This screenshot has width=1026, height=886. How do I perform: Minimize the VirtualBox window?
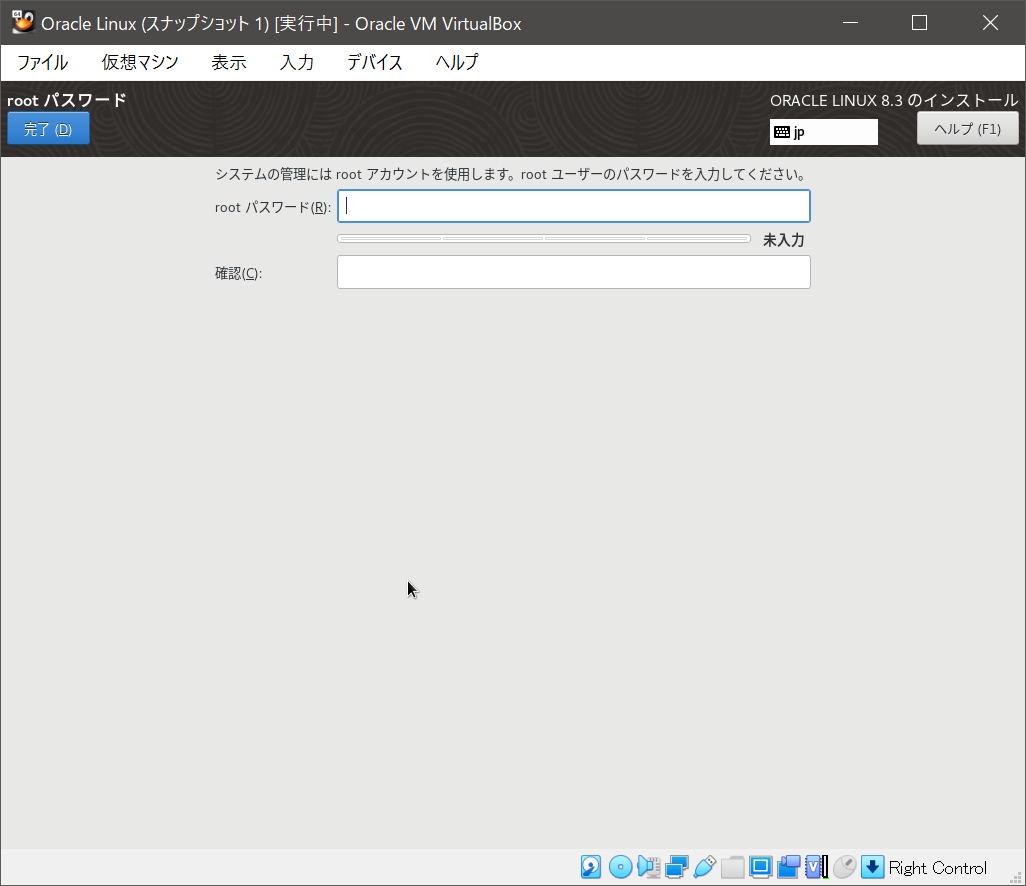pyautogui.click(x=851, y=23)
